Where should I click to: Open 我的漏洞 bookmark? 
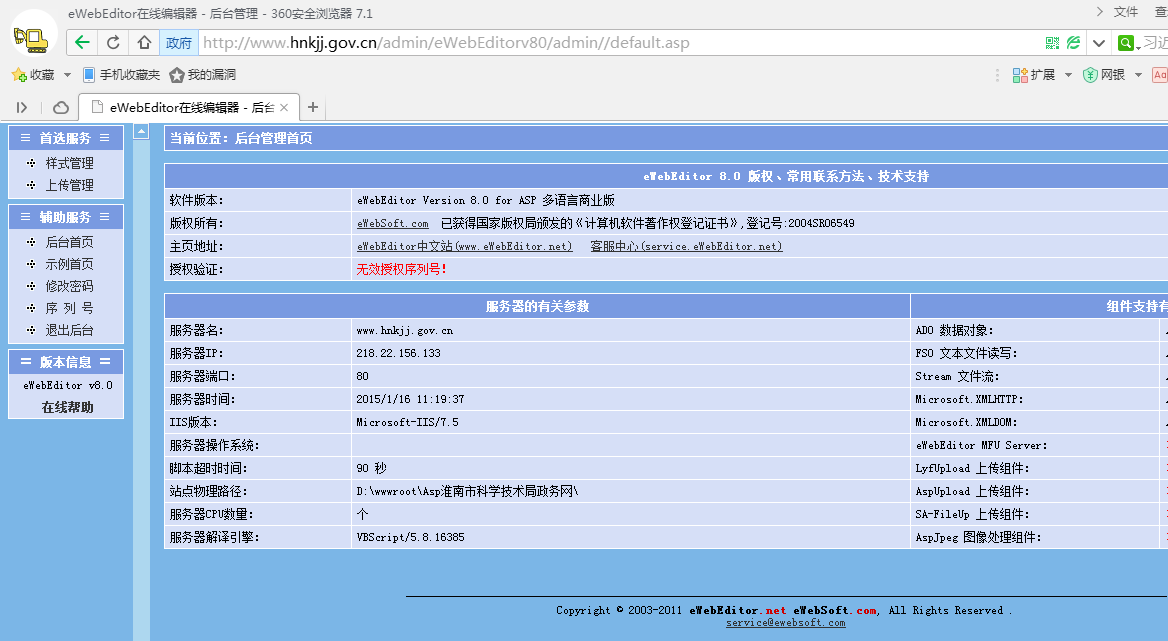point(203,74)
